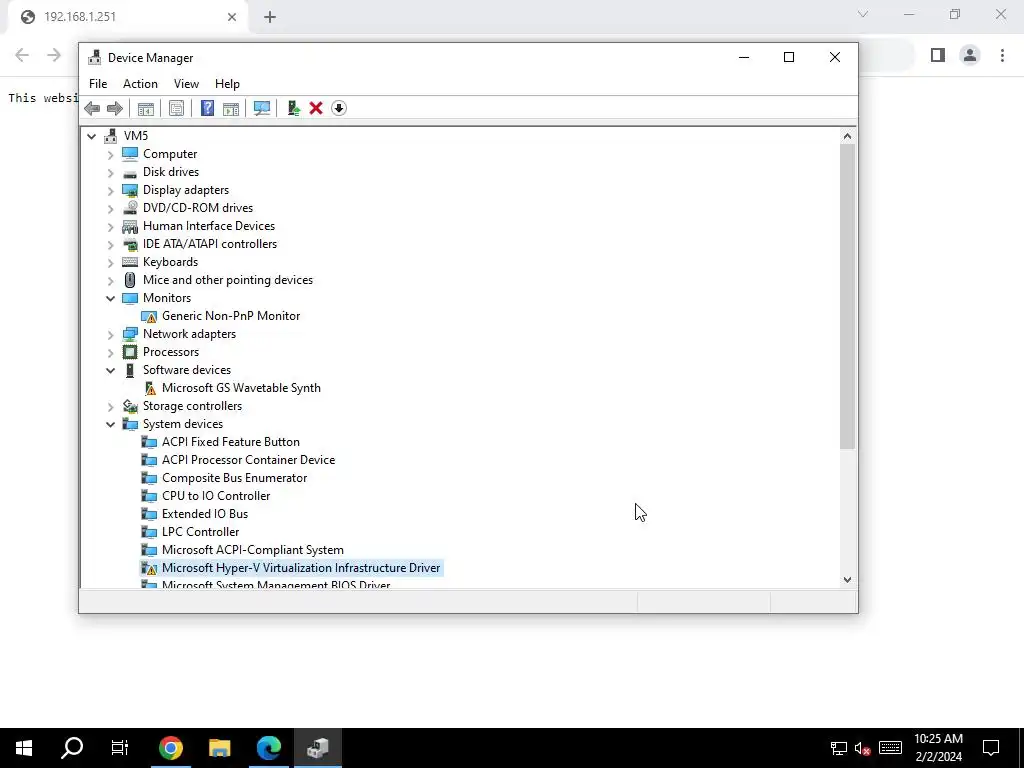The height and width of the screenshot is (768, 1024).
Task: Scan for hardware changes monitor icon
Action: (262, 108)
